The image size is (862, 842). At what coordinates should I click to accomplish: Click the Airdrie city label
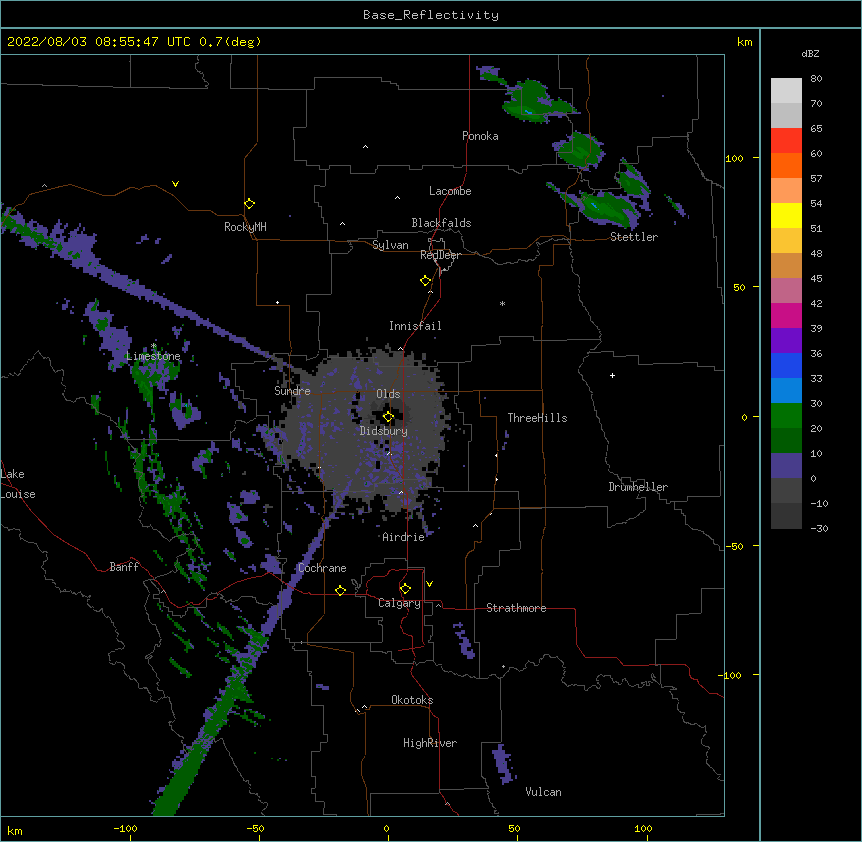click(x=403, y=537)
